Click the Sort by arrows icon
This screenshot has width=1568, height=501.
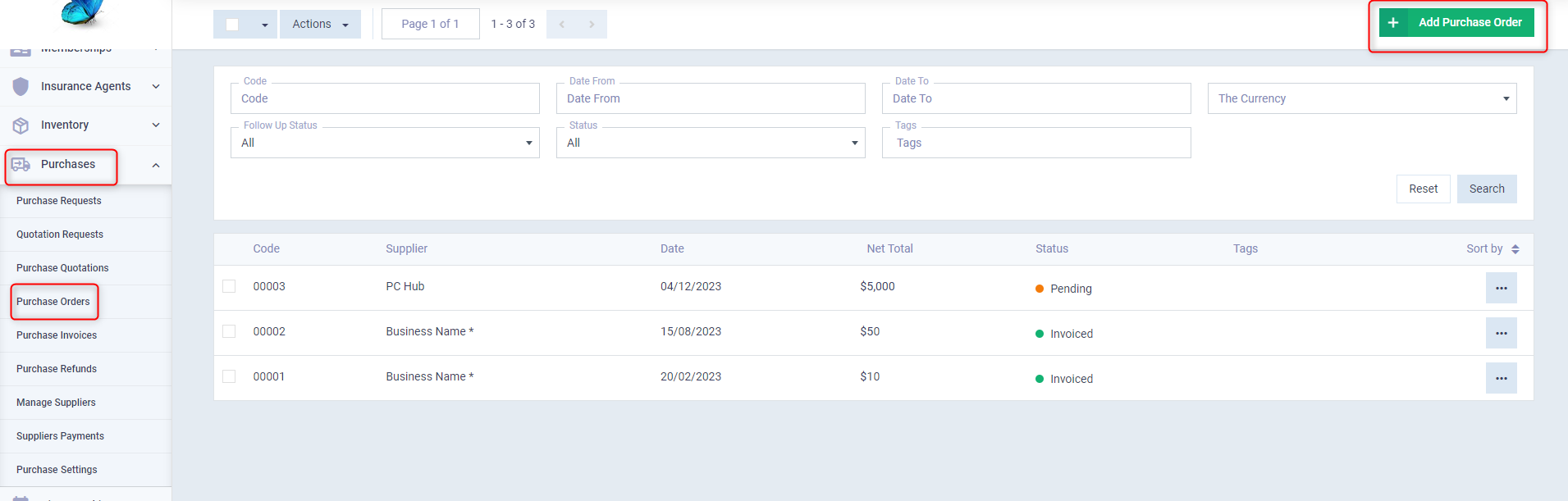coord(1515,249)
